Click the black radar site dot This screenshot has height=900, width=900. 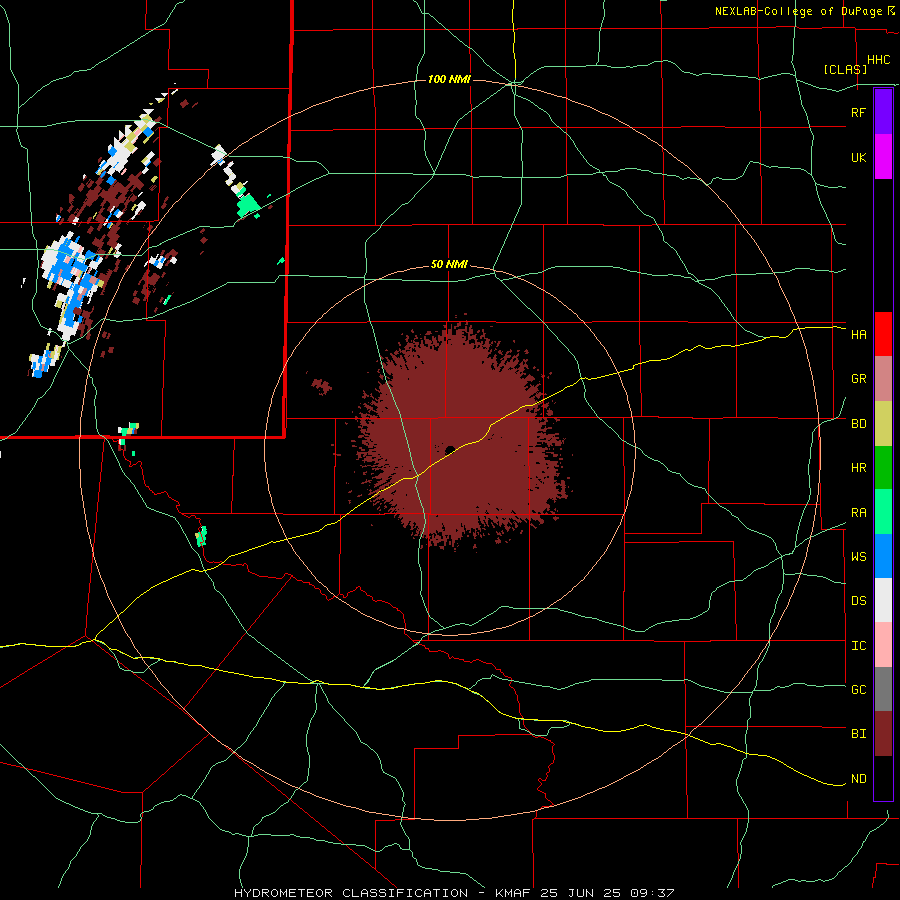pos(450,450)
